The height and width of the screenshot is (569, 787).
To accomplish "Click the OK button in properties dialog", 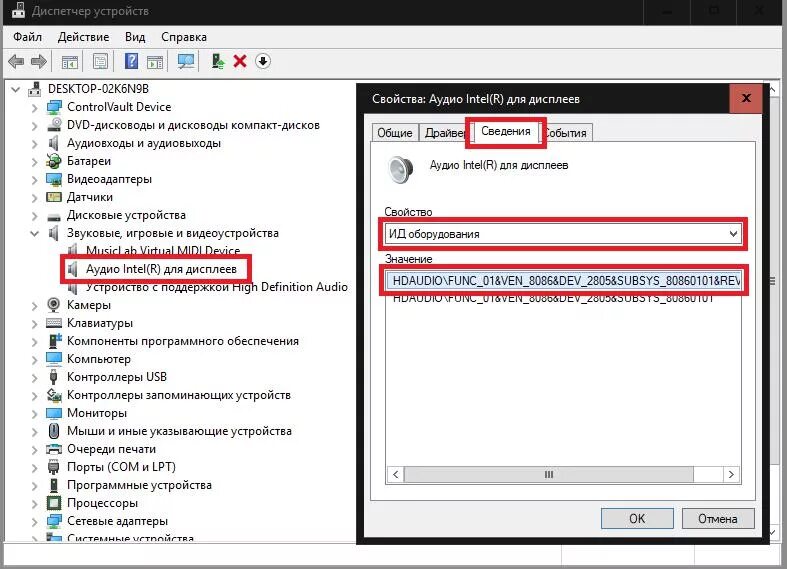I will (637, 518).
